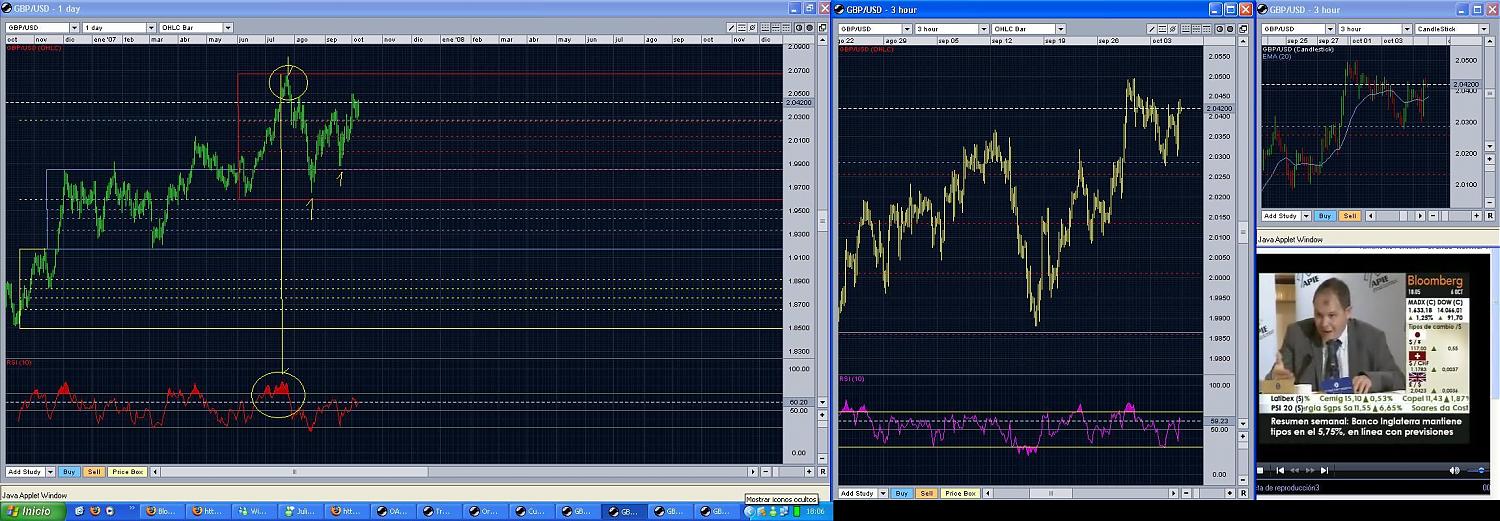Viewport: 1500px width, 521px height.
Task: Expand Add Study arrow in middle 3 hour window
Action: [x=884, y=494]
